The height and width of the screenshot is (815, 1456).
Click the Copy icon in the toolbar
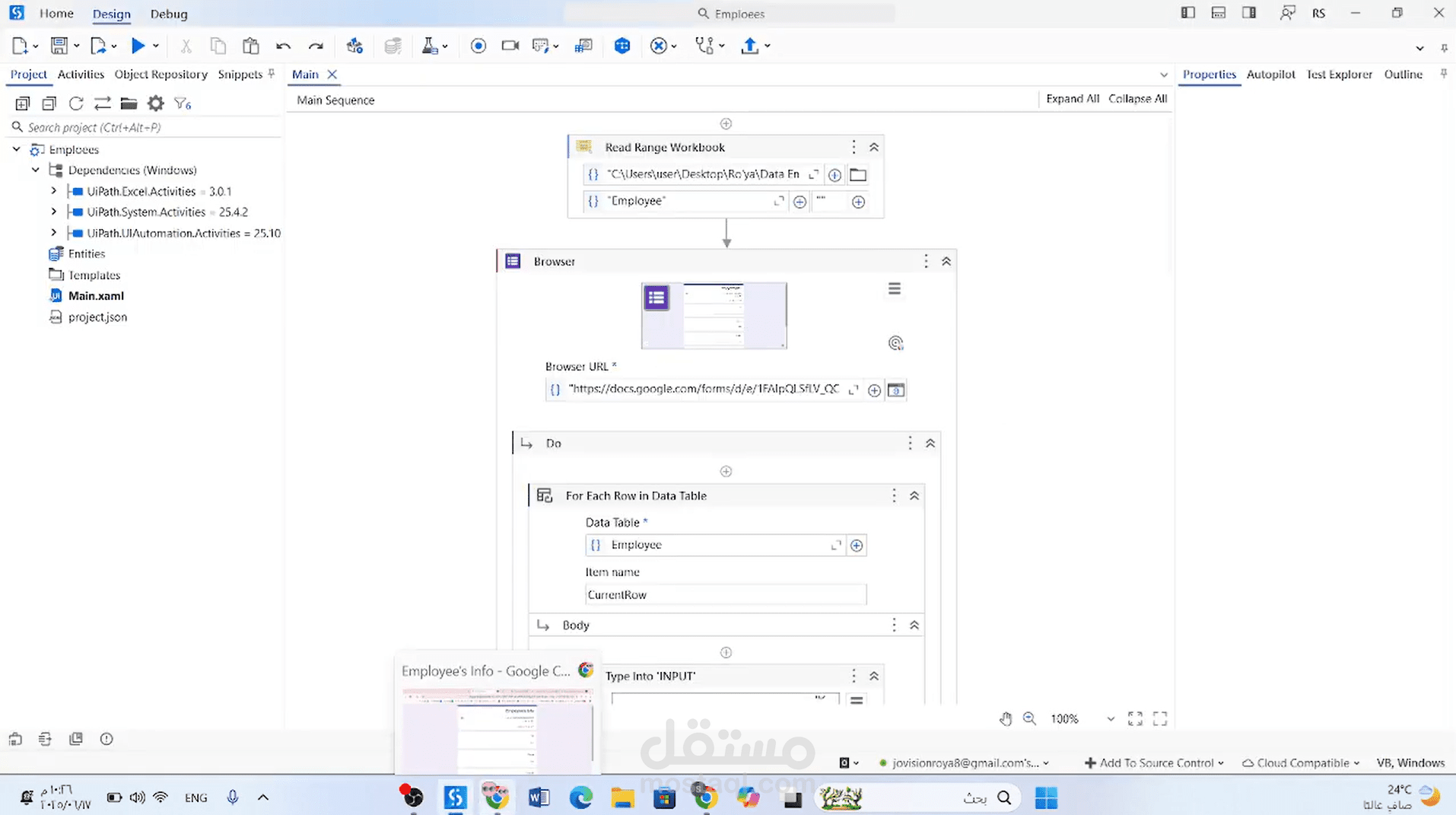click(218, 46)
